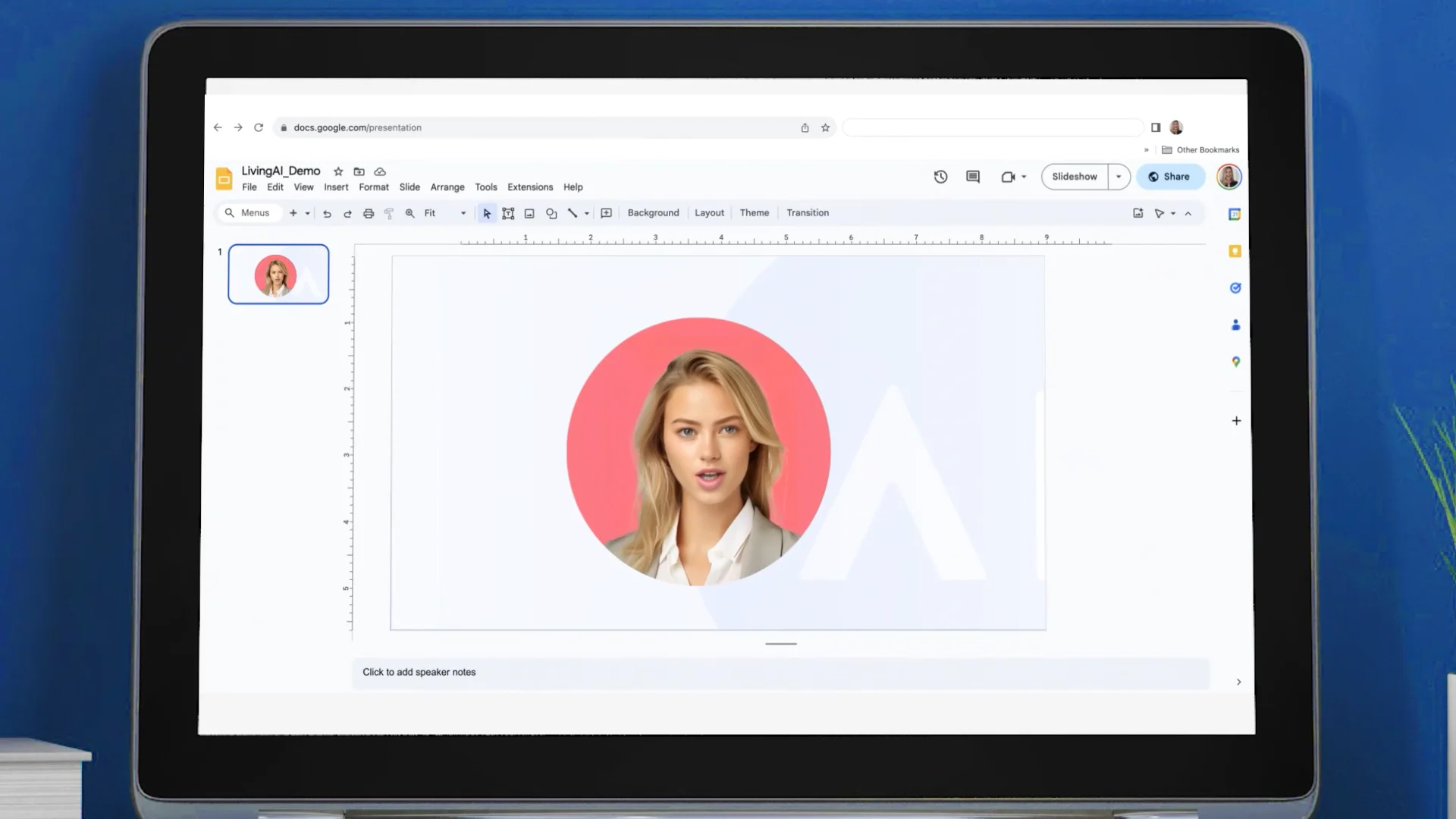The width and height of the screenshot is (1456, 819).
Task: Click the redo arrow in toolbar
Action: coord(347,214)
